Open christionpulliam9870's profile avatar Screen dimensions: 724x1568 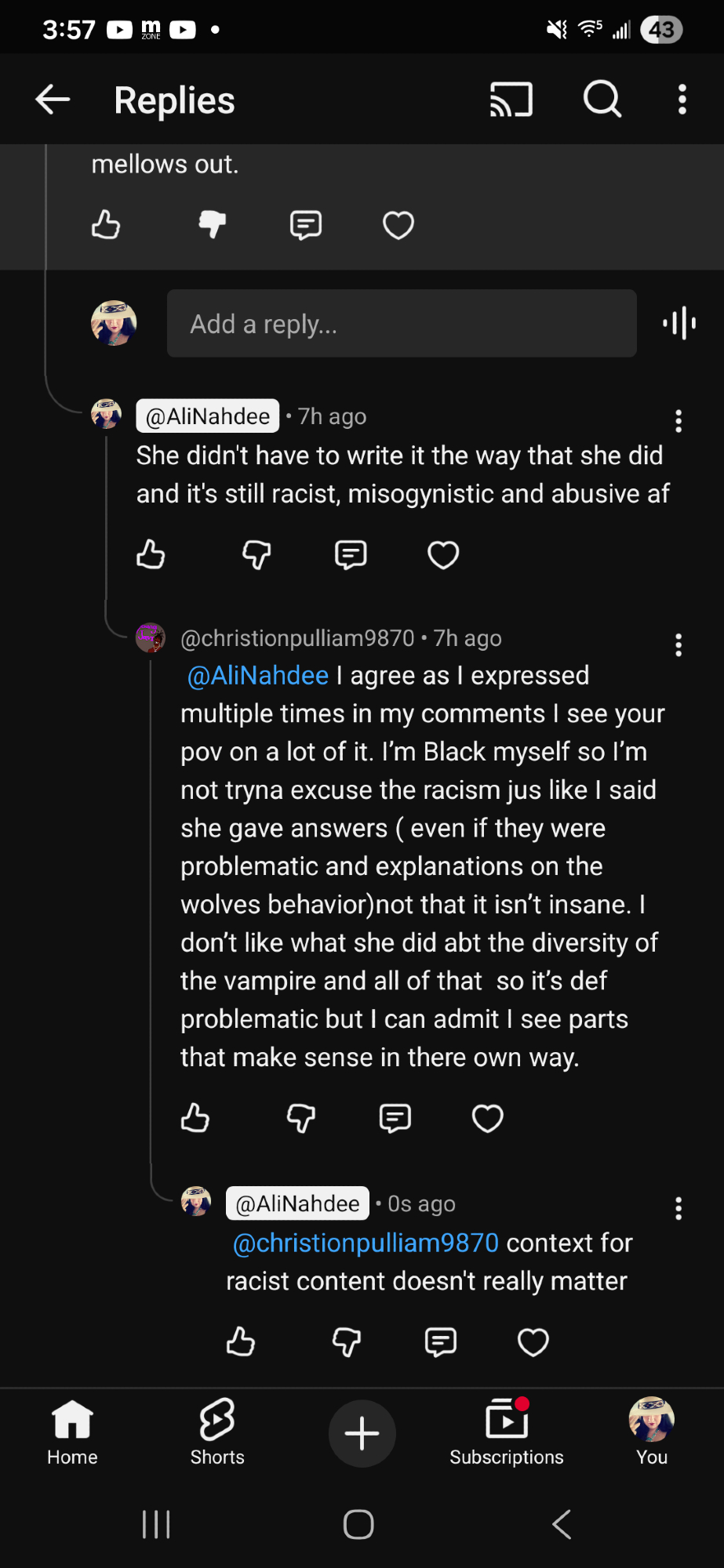point(151,638)
